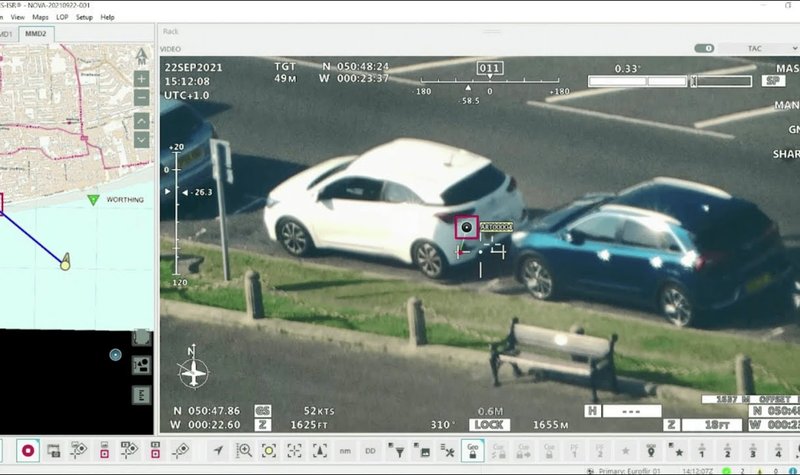The width and height of the screenshot is (800, 475).
Task: Click the map north arrow indicator
Action: pos(142,56)
